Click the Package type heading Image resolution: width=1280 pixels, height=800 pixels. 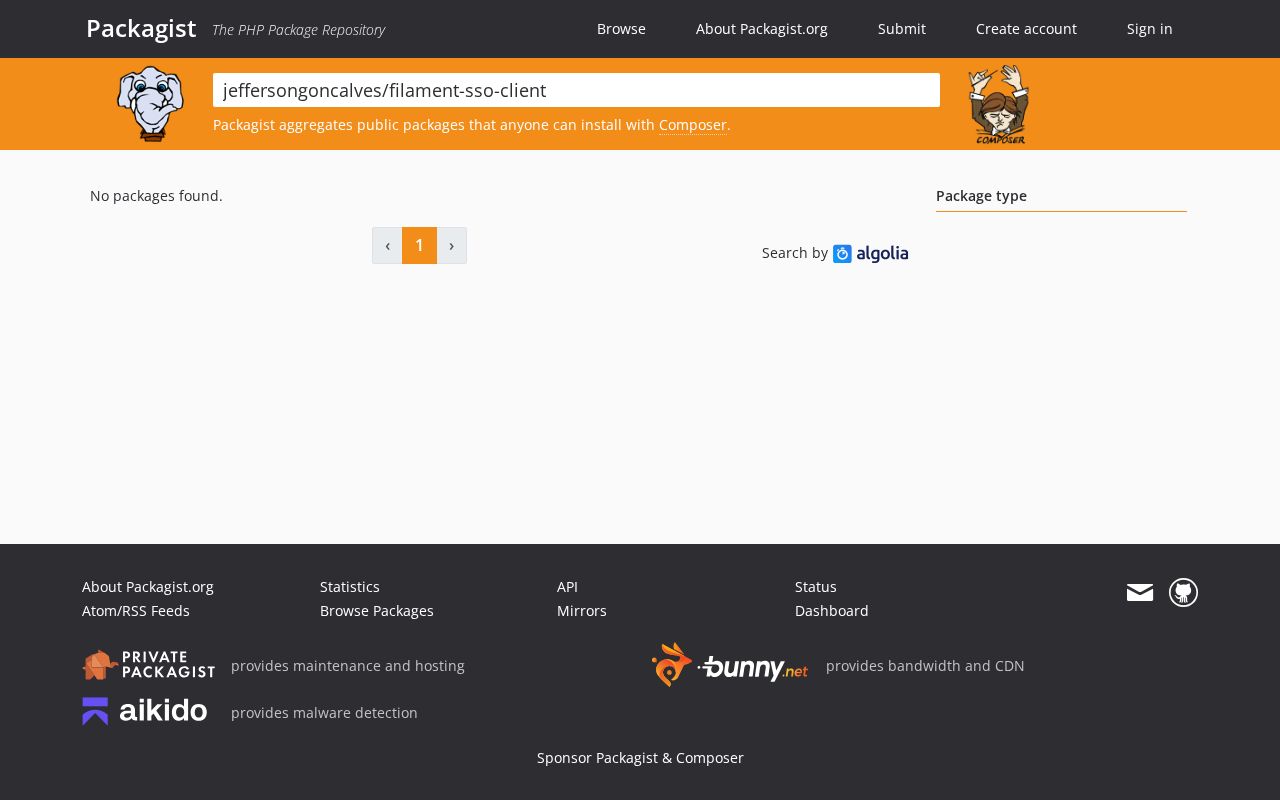(x=981, y=196)
